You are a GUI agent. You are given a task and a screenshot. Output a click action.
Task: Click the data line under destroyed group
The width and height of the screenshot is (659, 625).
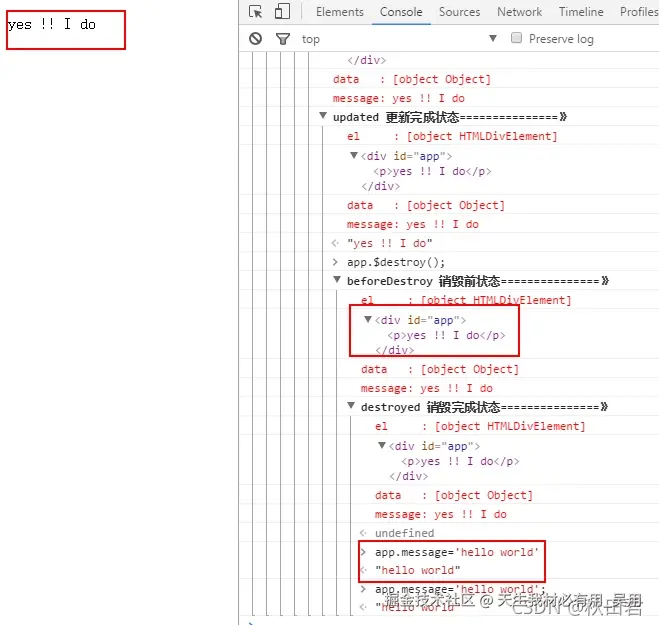453,495
